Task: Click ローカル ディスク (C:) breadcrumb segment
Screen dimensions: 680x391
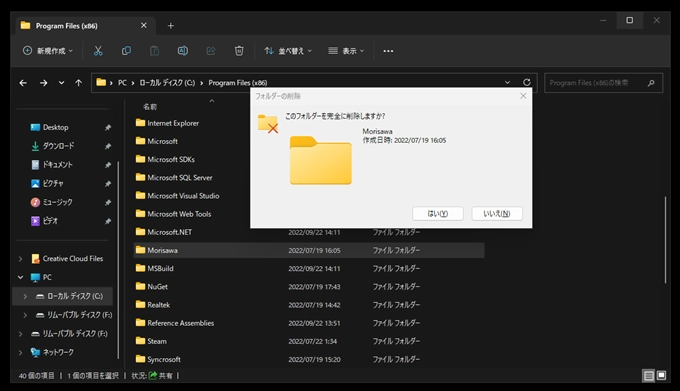Action: coord(167,82)
